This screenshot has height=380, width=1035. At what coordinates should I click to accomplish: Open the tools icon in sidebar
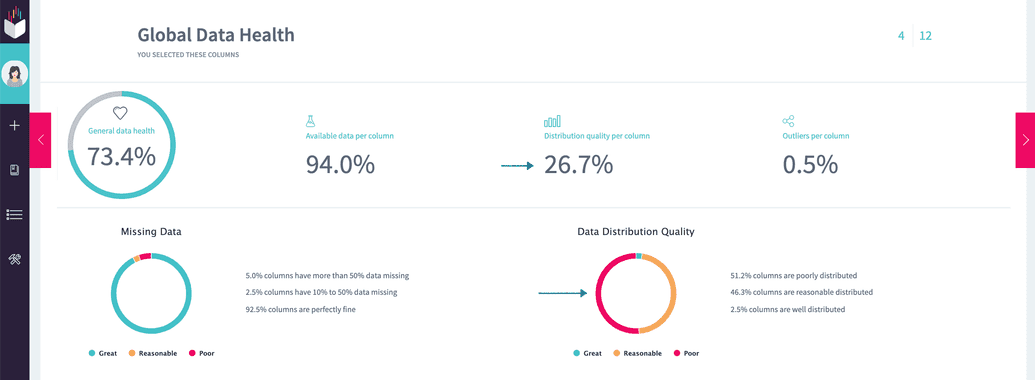(x=15, y=259)
